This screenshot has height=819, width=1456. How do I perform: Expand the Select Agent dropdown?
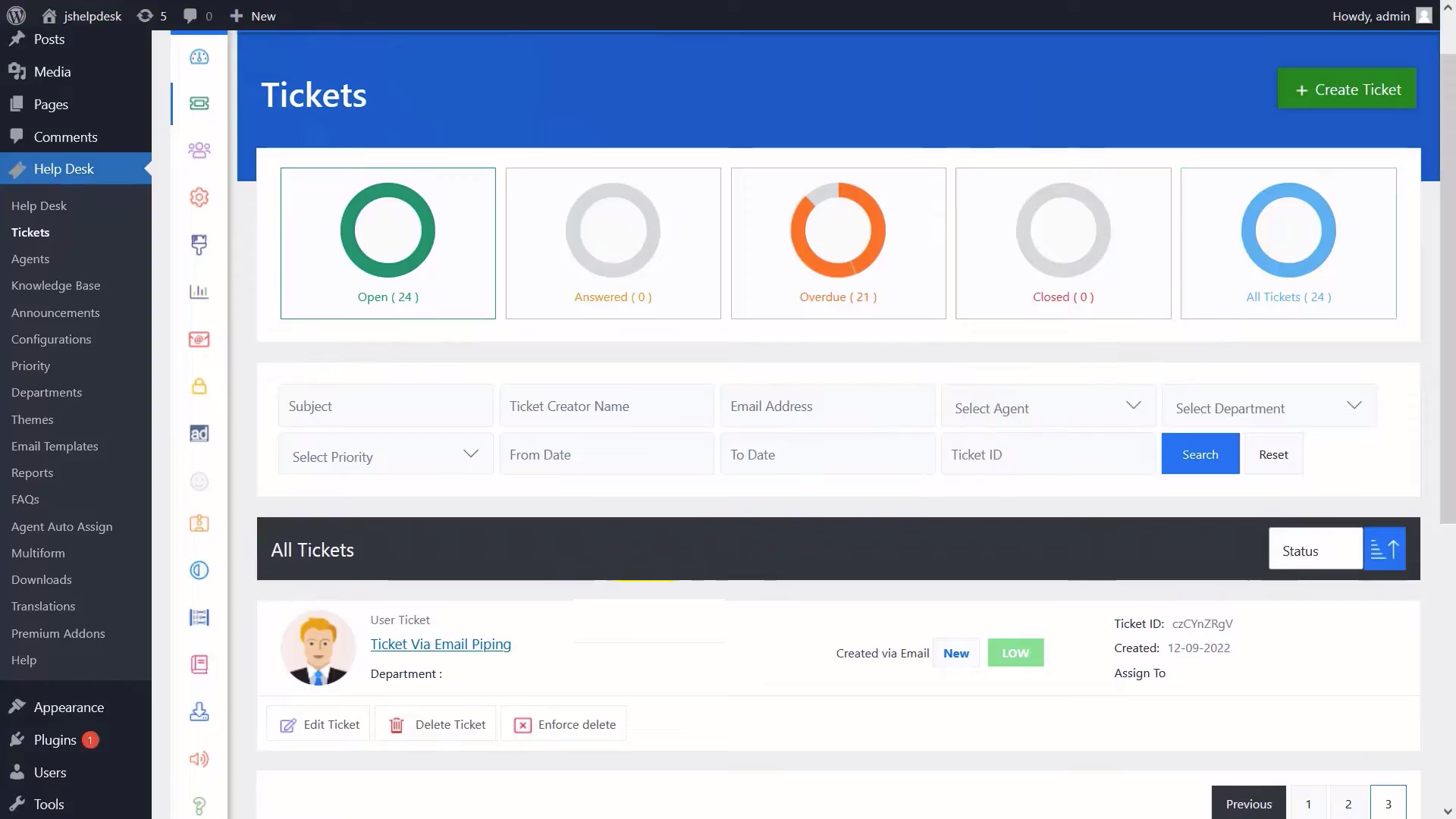[x=1047, y=407]
